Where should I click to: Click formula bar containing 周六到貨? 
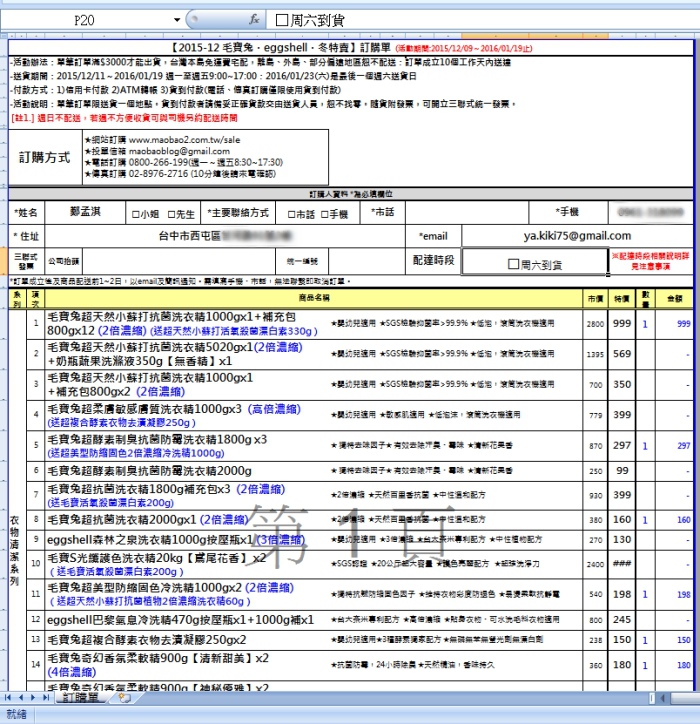(x=483, y=20)
